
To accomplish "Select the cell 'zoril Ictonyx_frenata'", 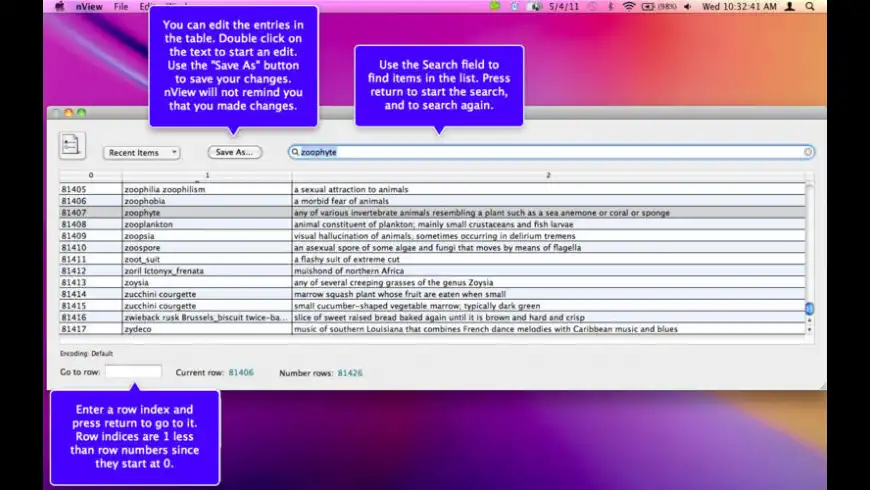I will coord(207,271).
